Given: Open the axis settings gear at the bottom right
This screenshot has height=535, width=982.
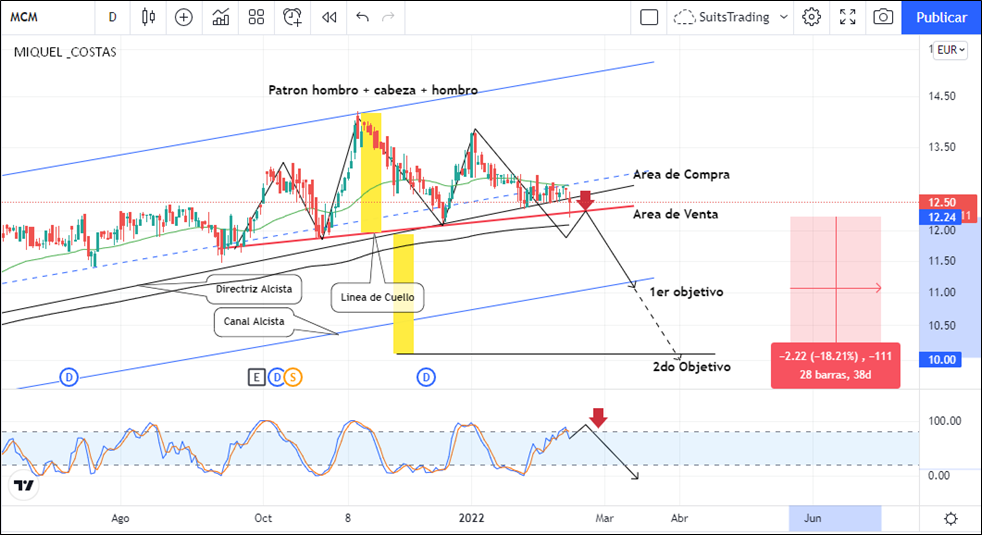Looking at the screenshot, I should 950,518.
